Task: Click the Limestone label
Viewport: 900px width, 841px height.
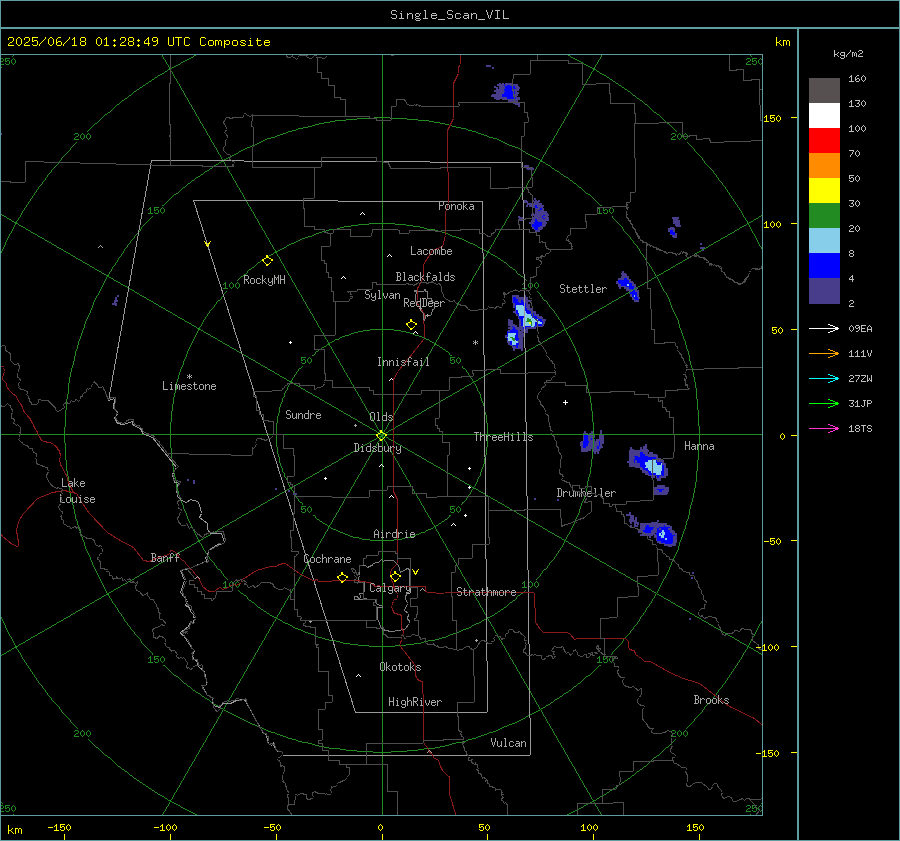Action: pyautogui.click(x=189, y=386)
